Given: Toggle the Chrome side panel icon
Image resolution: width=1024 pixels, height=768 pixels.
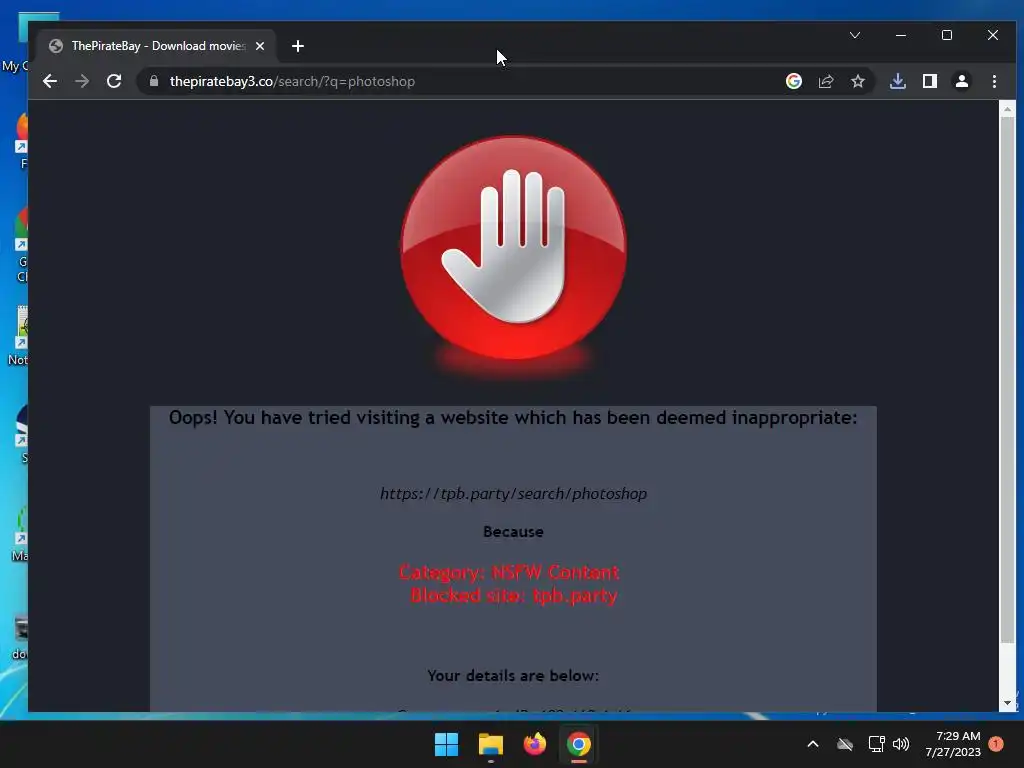Looking at the screenshot, I should (930, 81).
